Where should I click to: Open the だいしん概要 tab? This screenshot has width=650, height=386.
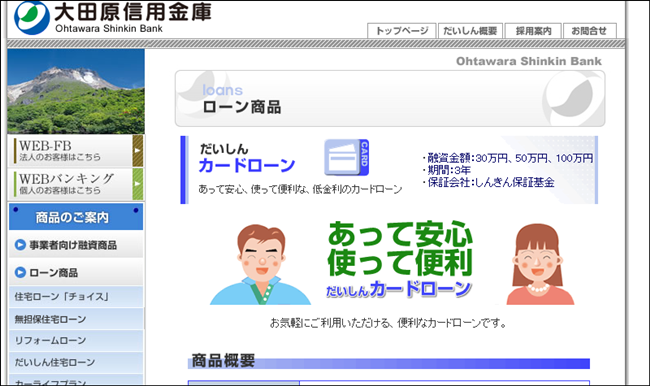[470, 31]
